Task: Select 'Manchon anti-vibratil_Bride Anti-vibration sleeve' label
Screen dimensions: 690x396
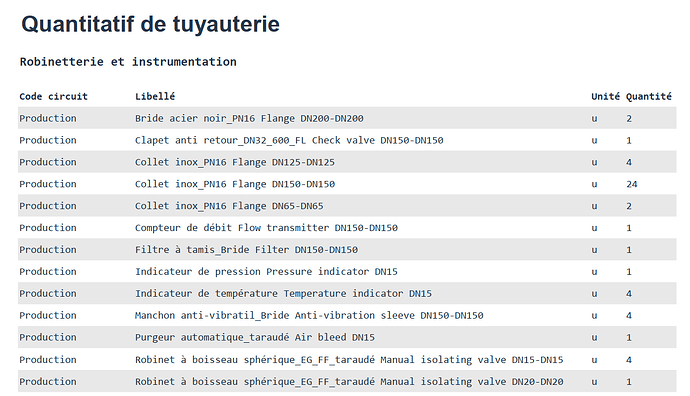Action: pos(309,315)
